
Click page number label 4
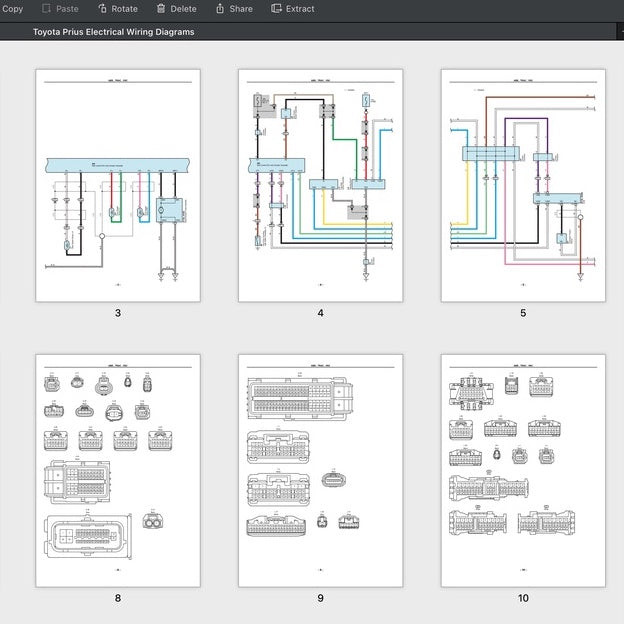point(320,314)
